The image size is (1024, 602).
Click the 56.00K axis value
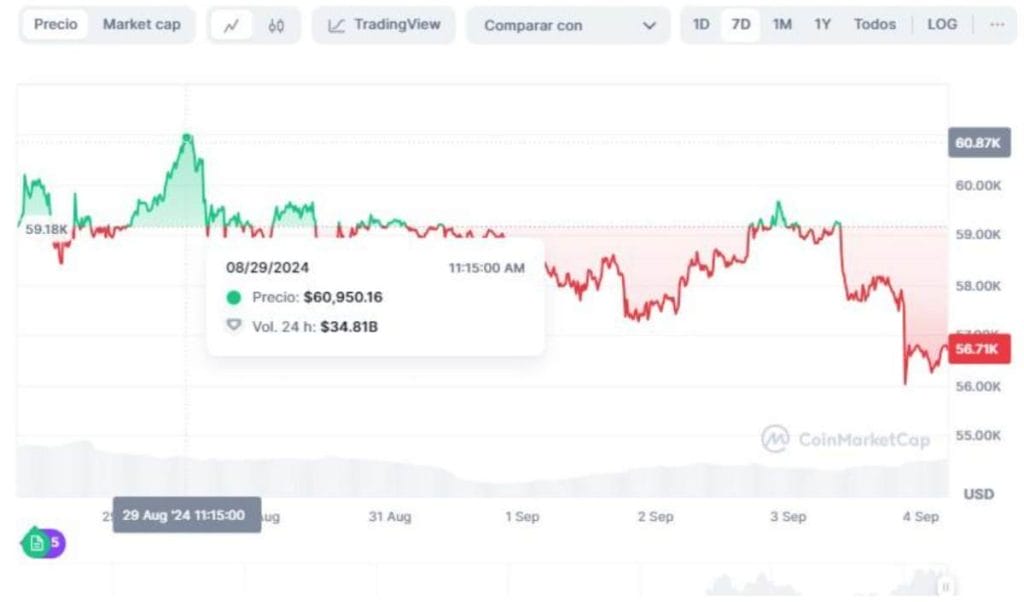(x=978, y=387)
